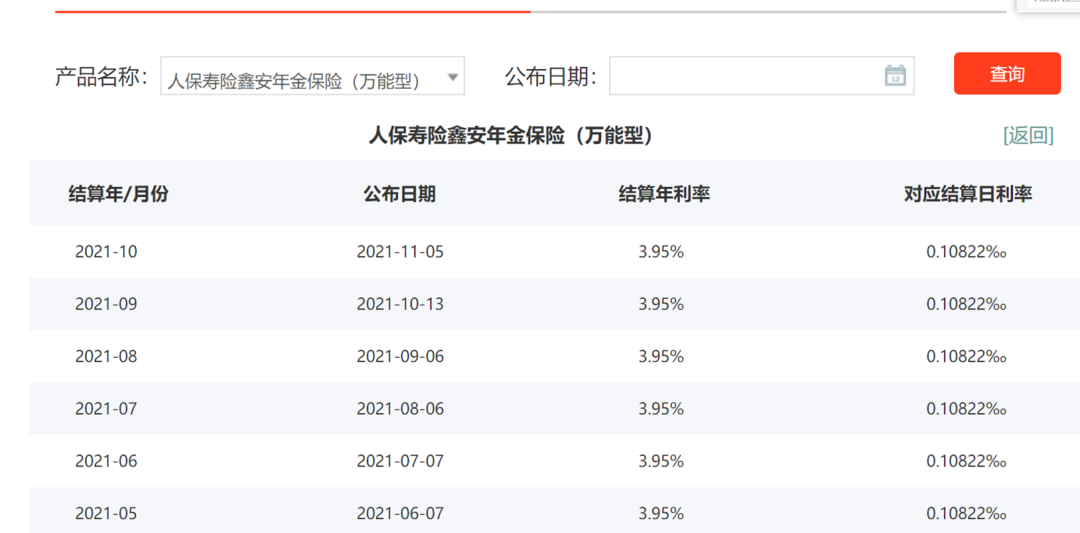Click the 产品名称 label
1080x533 pixels.
point(101,76)
